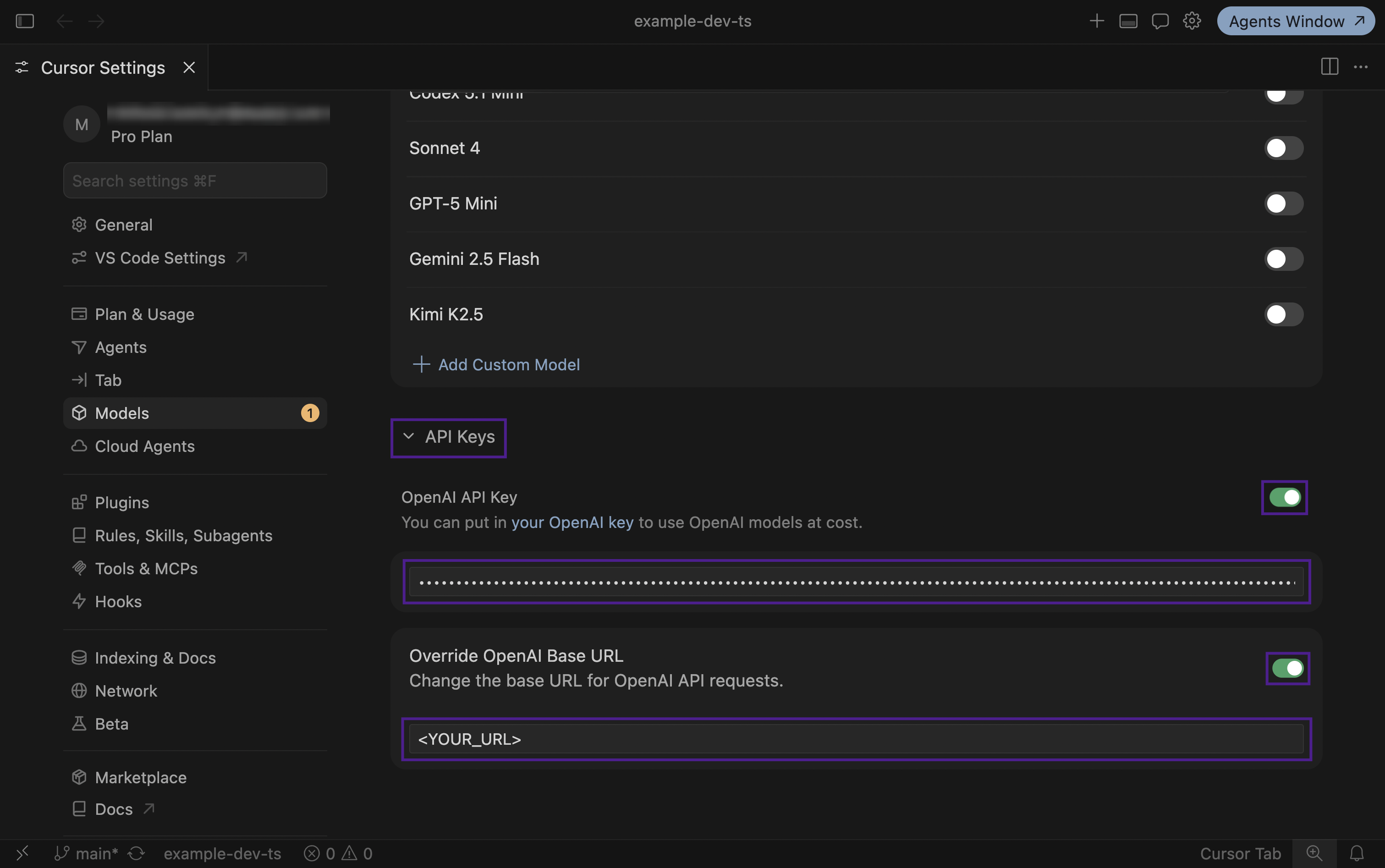Open the Marketplace section
The height and width of the screenshot is (868, 1385).
[195, 777]
